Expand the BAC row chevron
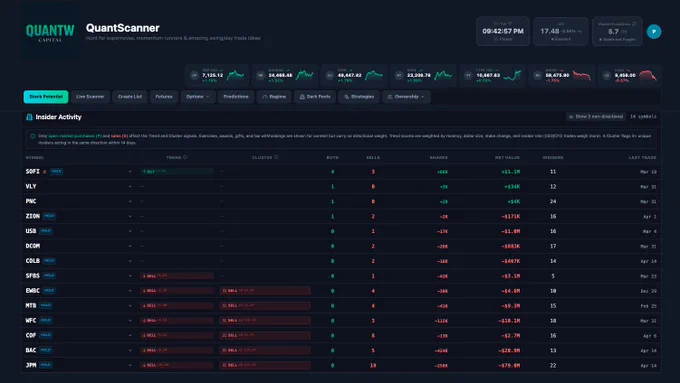Viewport: 680px width, 383px height. 130,350
